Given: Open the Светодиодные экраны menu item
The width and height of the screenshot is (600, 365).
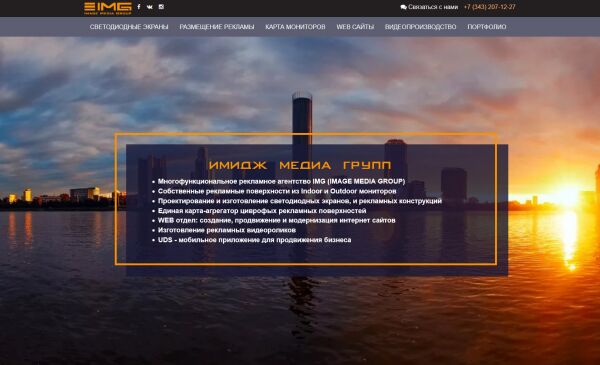Looking at the screenshot, I should click(129, 27).
